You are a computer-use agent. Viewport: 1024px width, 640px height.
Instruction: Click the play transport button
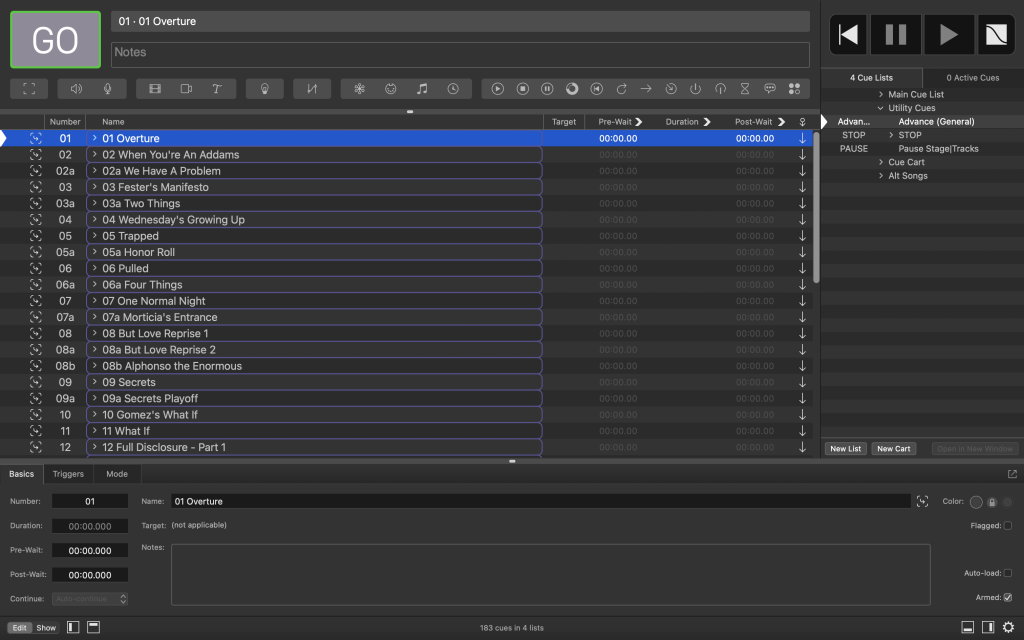[x=948, y=35]
